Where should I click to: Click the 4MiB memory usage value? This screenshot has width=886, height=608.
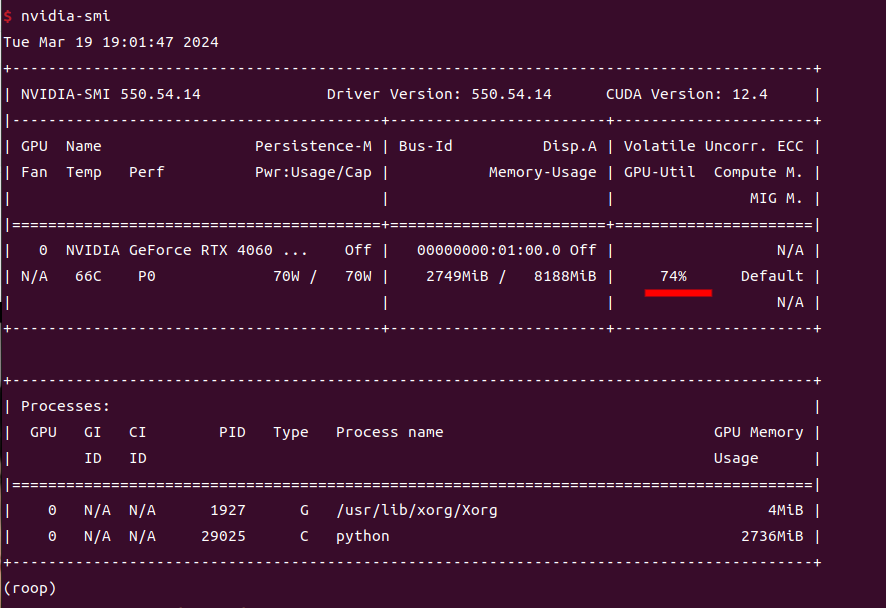coord(785,510)
